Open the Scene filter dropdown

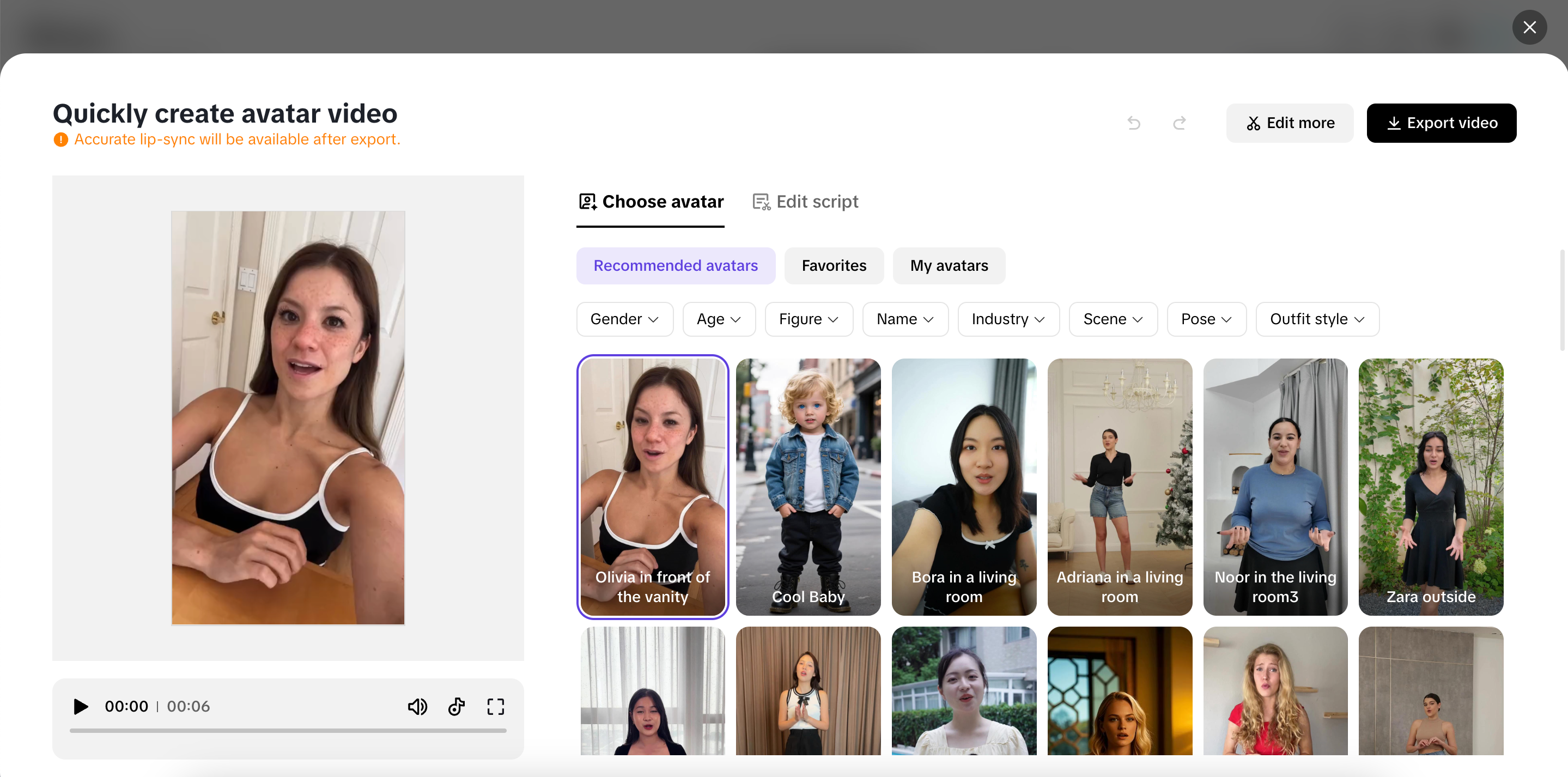pos(1113,319)
